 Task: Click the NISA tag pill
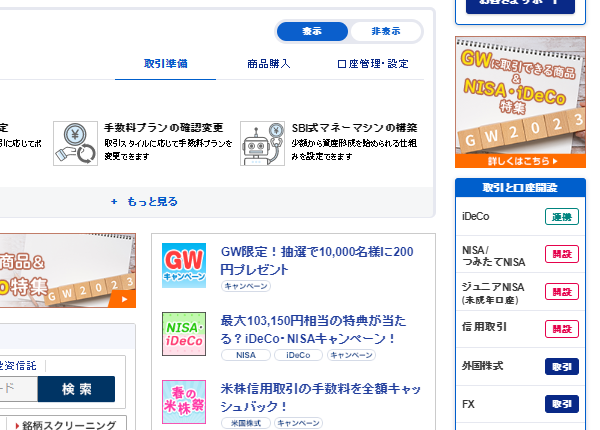tap(246, 355)
